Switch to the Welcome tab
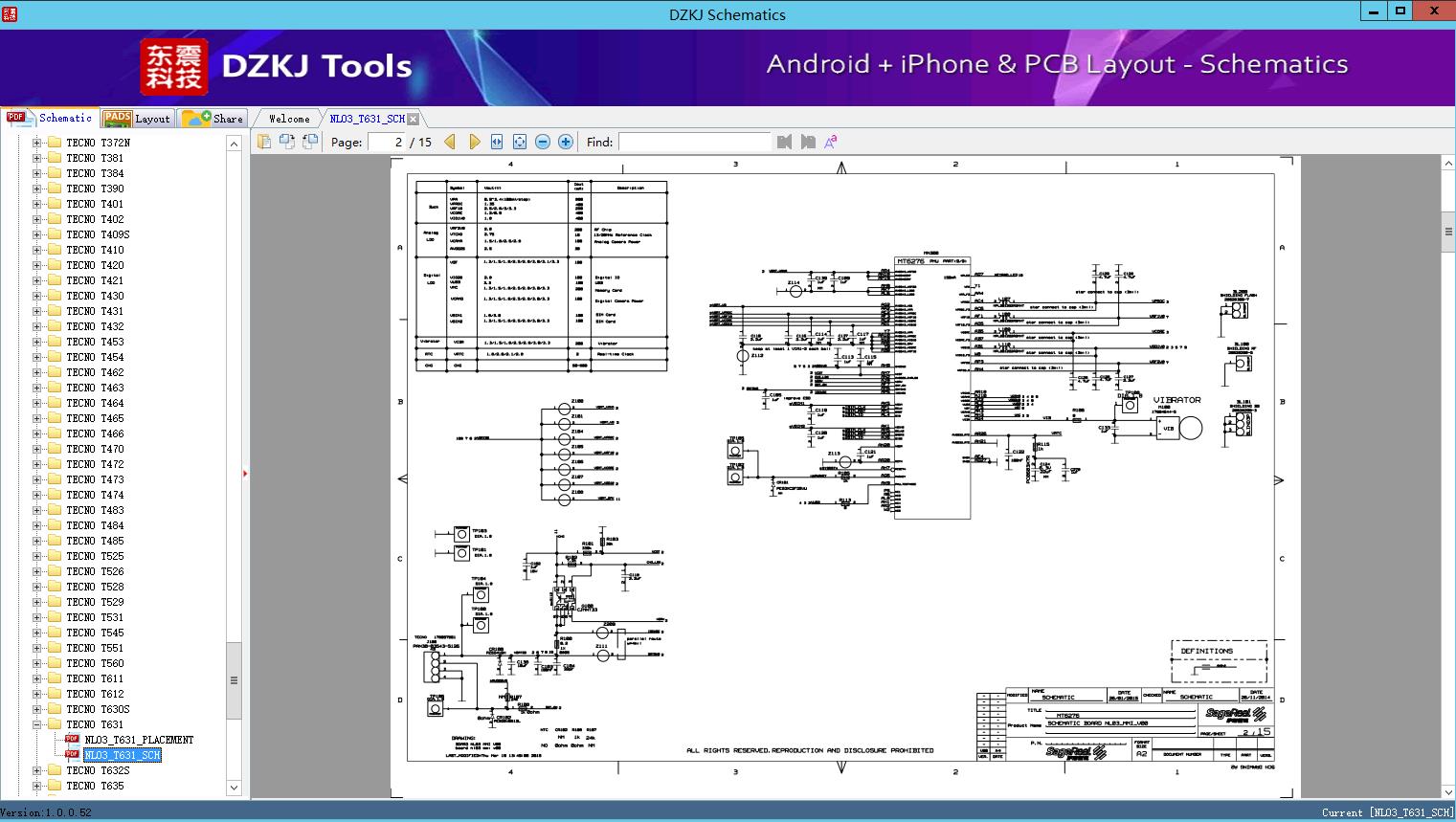The height and width of the screenshot is (822, 1456). (289, 119)
